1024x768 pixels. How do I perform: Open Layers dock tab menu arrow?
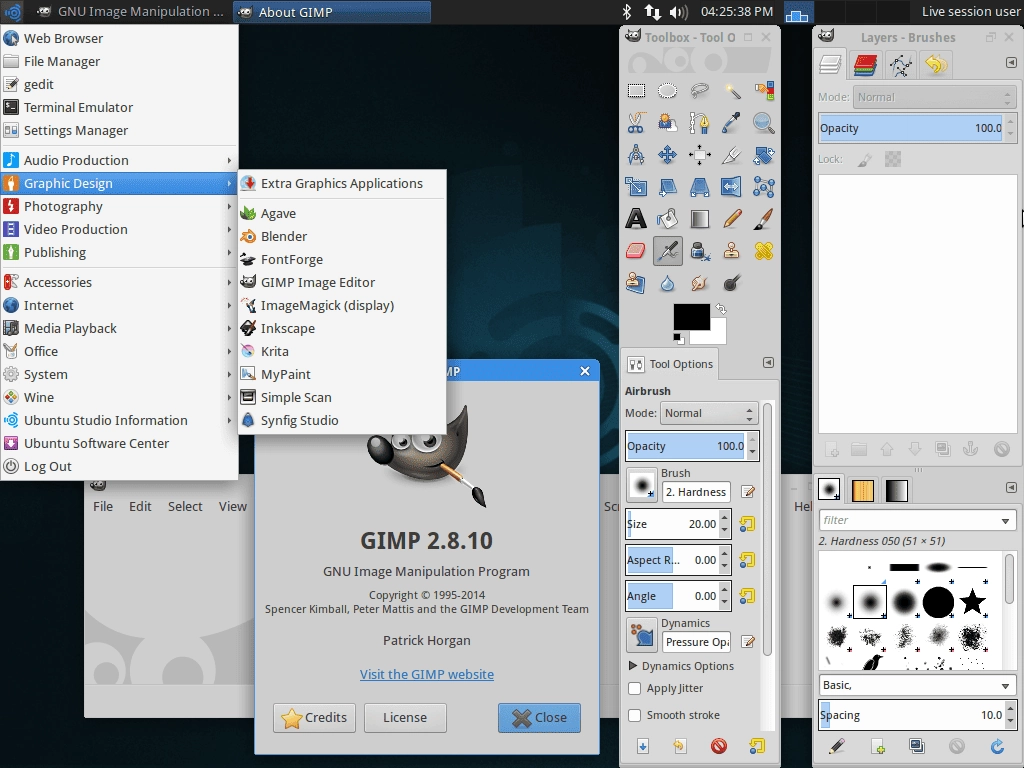(1011, 63)
